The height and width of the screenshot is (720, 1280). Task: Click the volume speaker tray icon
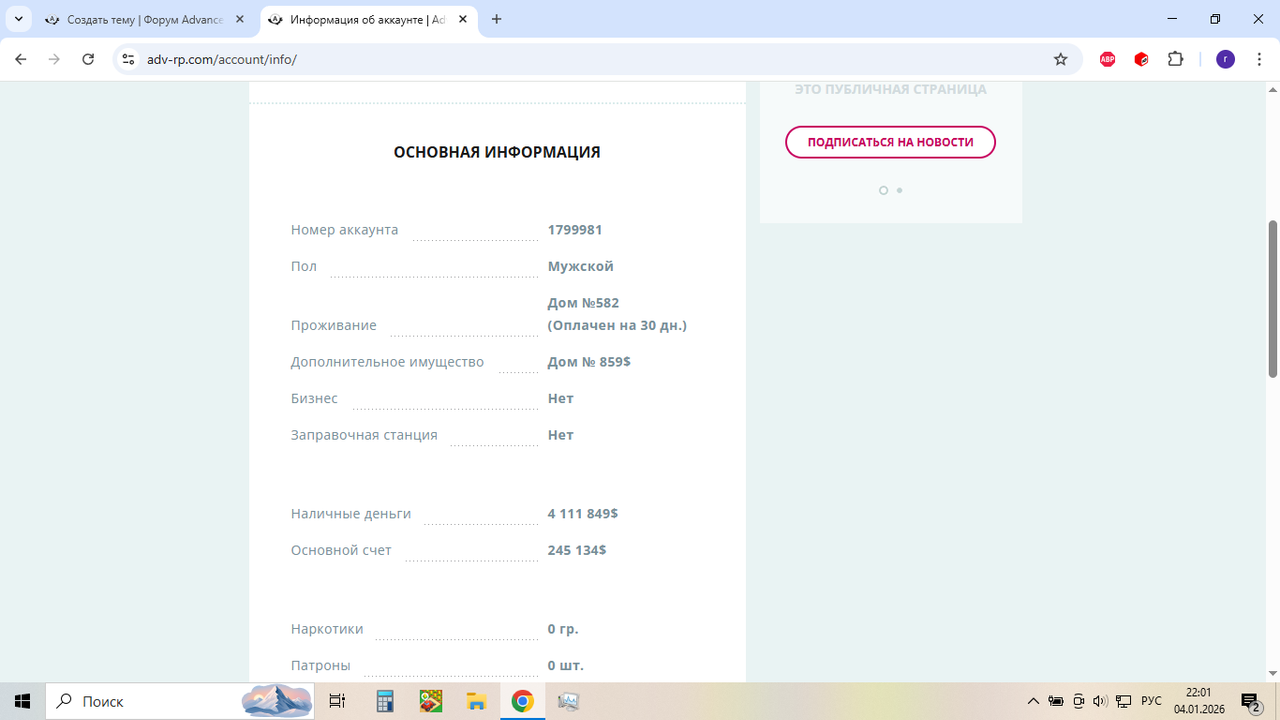[x=1101, y=701]
